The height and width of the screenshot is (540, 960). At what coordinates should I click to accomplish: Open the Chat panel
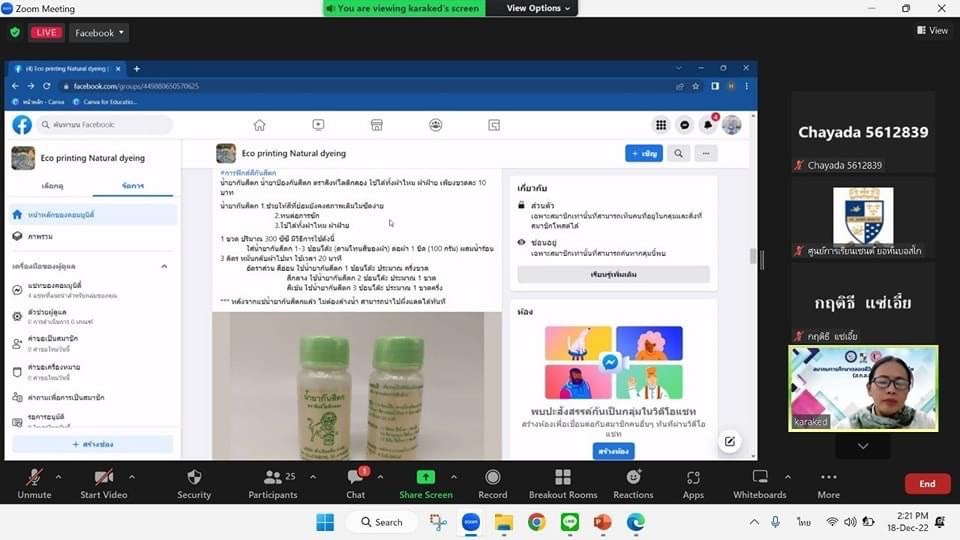coord(355,478)
